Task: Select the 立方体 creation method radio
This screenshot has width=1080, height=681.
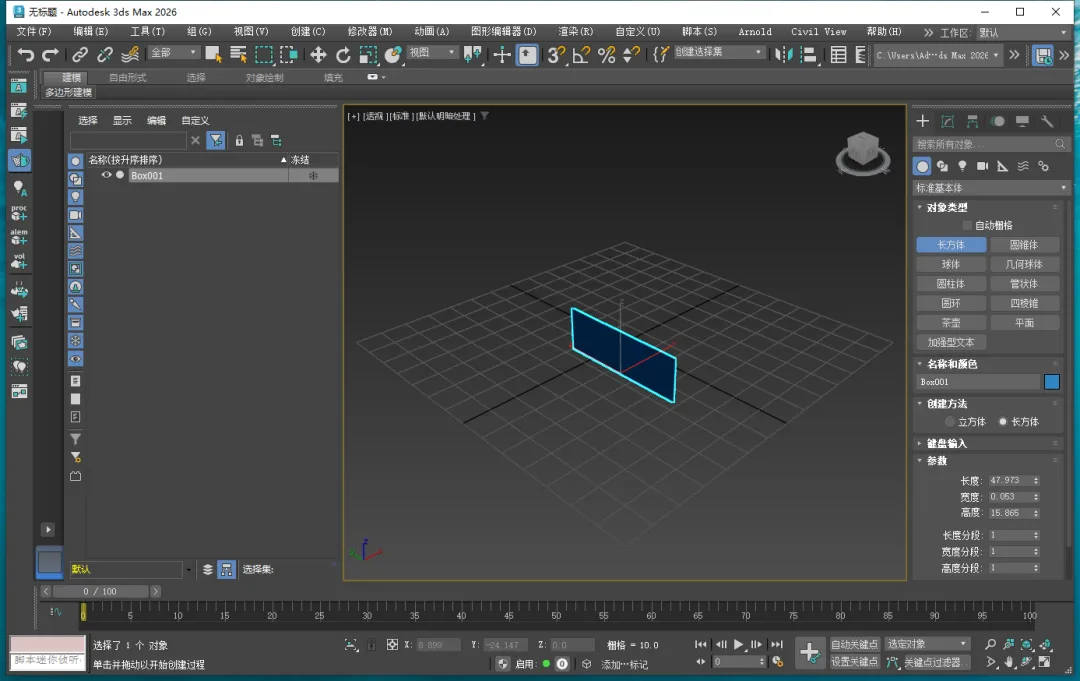Action: tap(950, 422)
